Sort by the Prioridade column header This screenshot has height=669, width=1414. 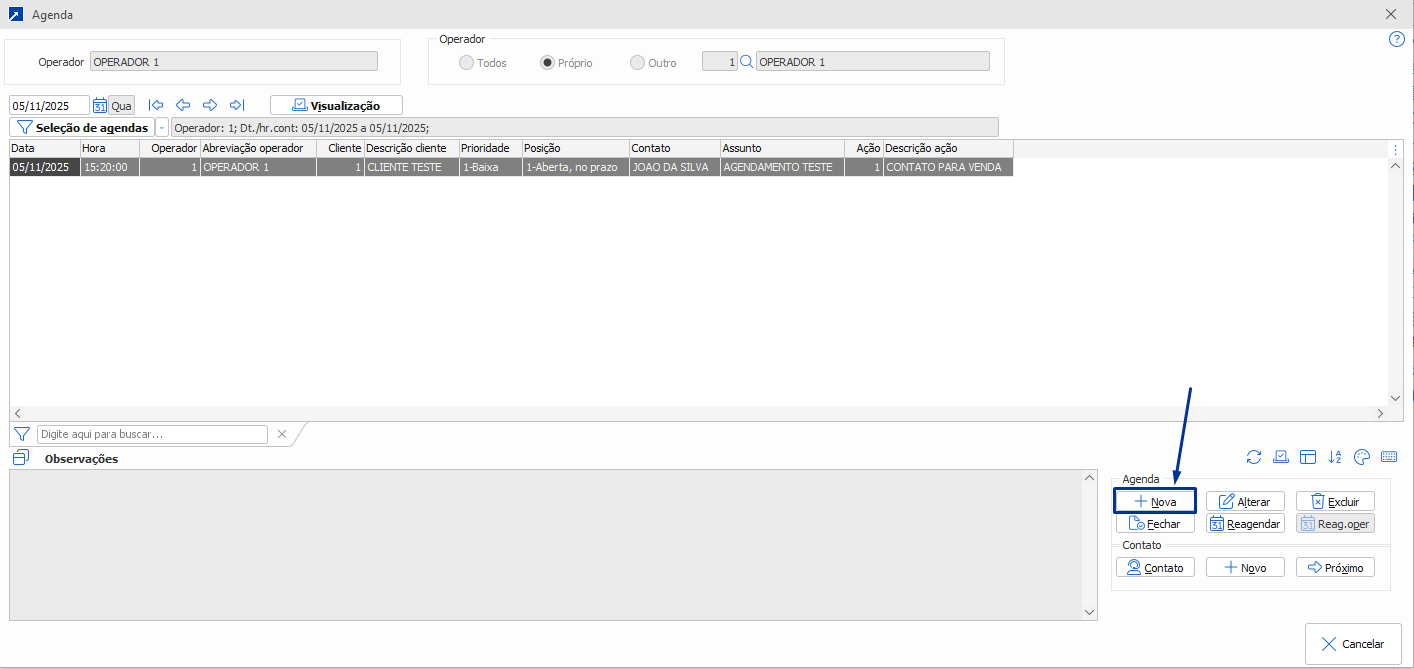pyautogui.click(x=490, y=148)
